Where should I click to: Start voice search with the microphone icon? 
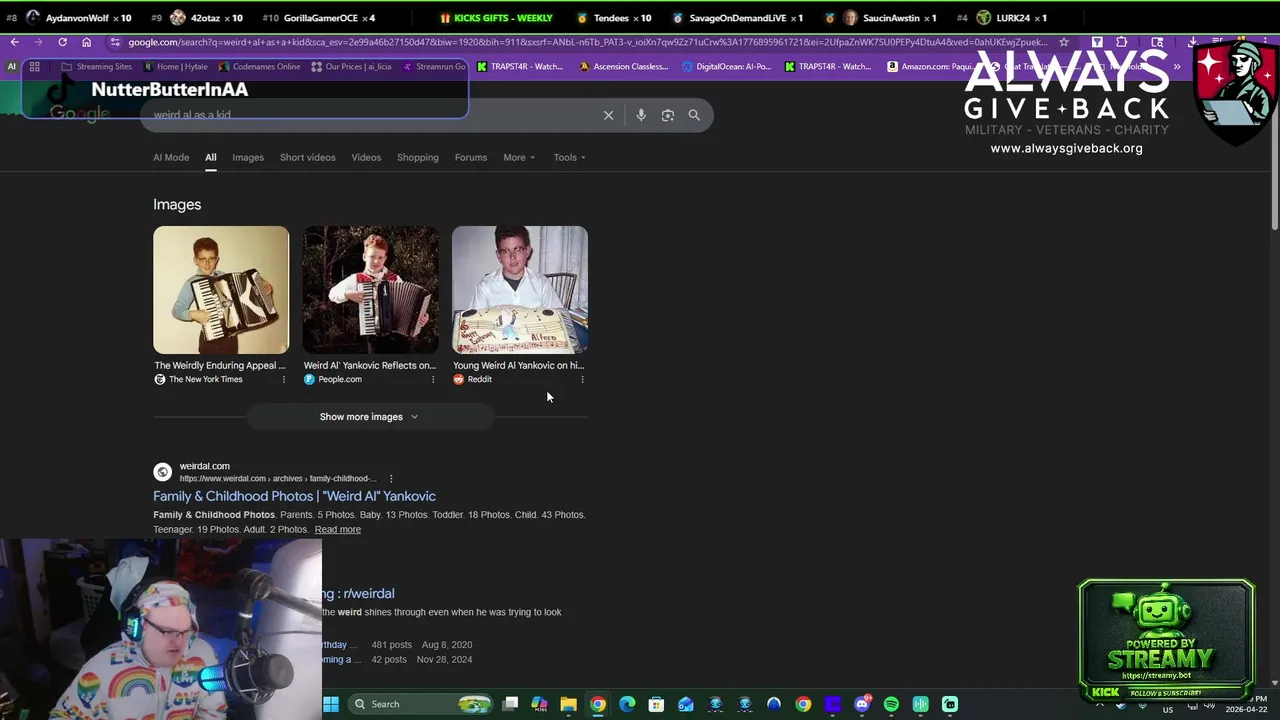tap(641, 115)
